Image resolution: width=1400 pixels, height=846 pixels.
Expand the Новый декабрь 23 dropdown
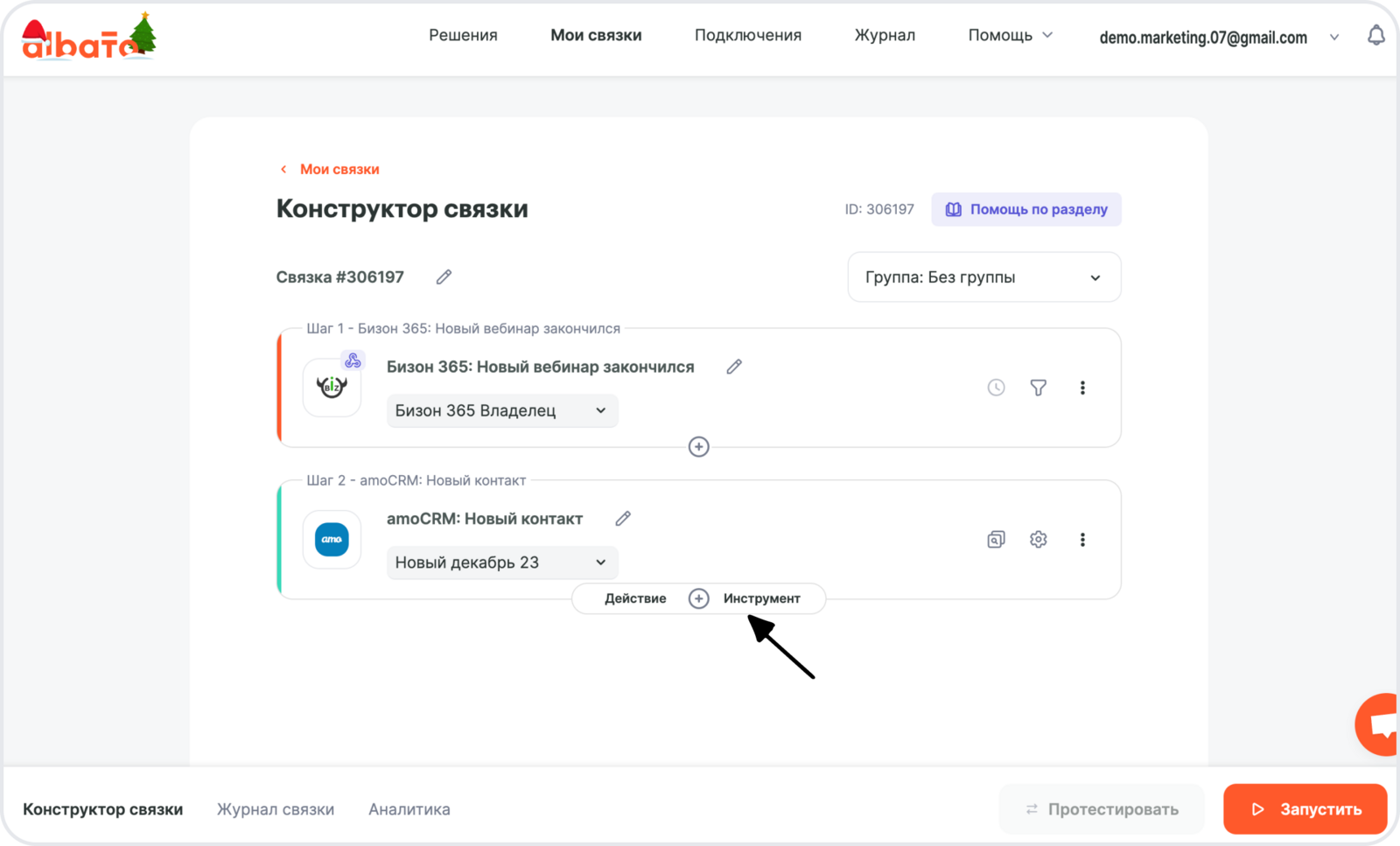click(x=501, y=563)
